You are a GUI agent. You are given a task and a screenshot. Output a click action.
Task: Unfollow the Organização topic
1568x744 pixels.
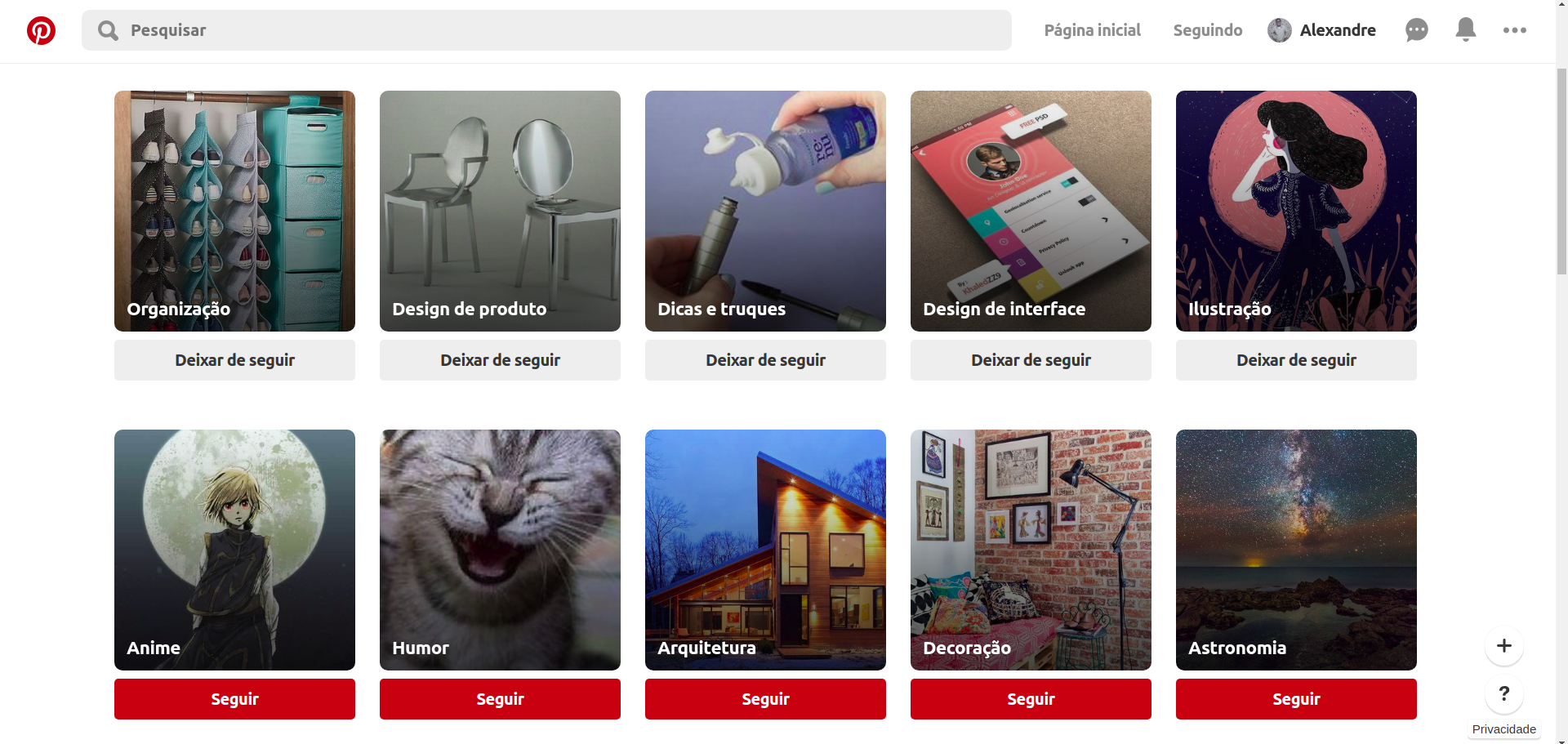tap(234, 360)
